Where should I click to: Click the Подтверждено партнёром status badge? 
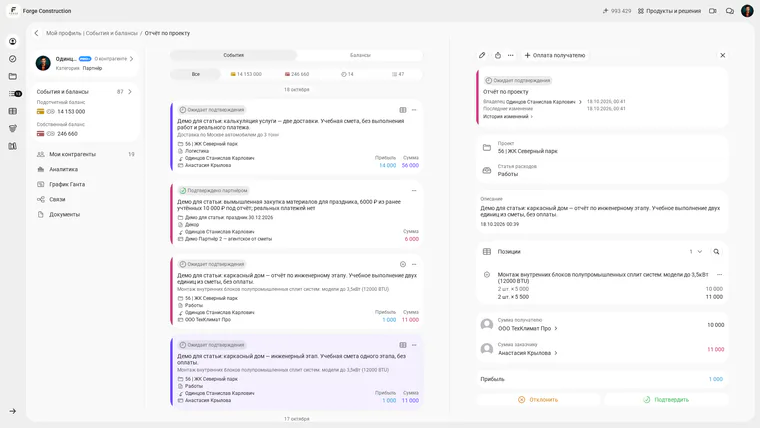point(213,190)
